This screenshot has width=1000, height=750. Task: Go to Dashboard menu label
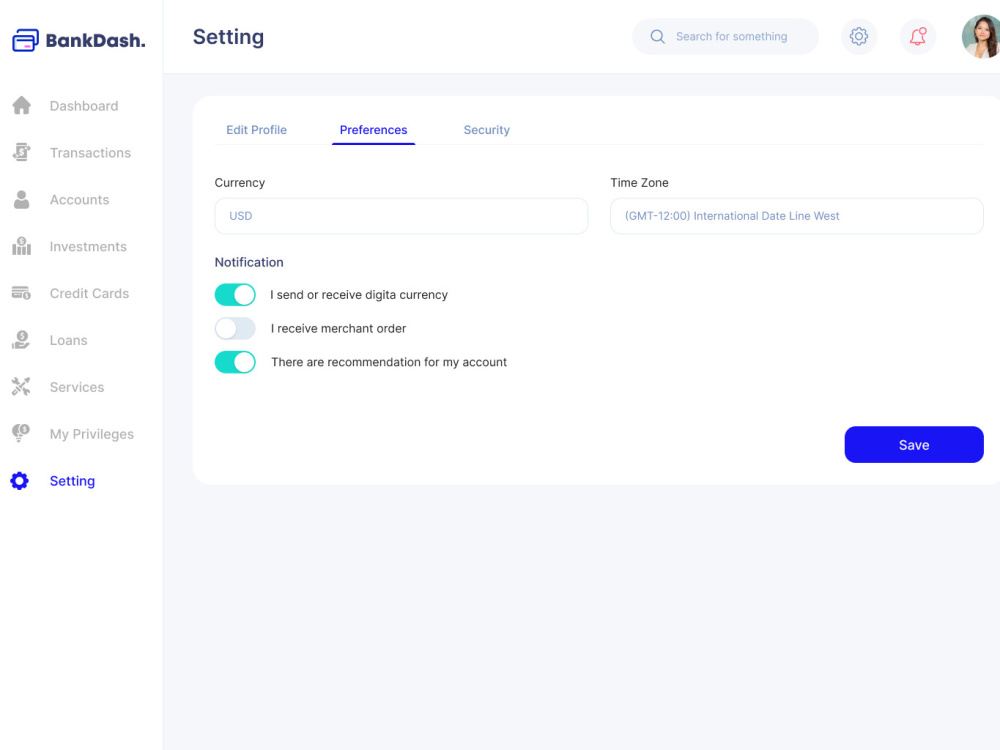tap(84, 106)
